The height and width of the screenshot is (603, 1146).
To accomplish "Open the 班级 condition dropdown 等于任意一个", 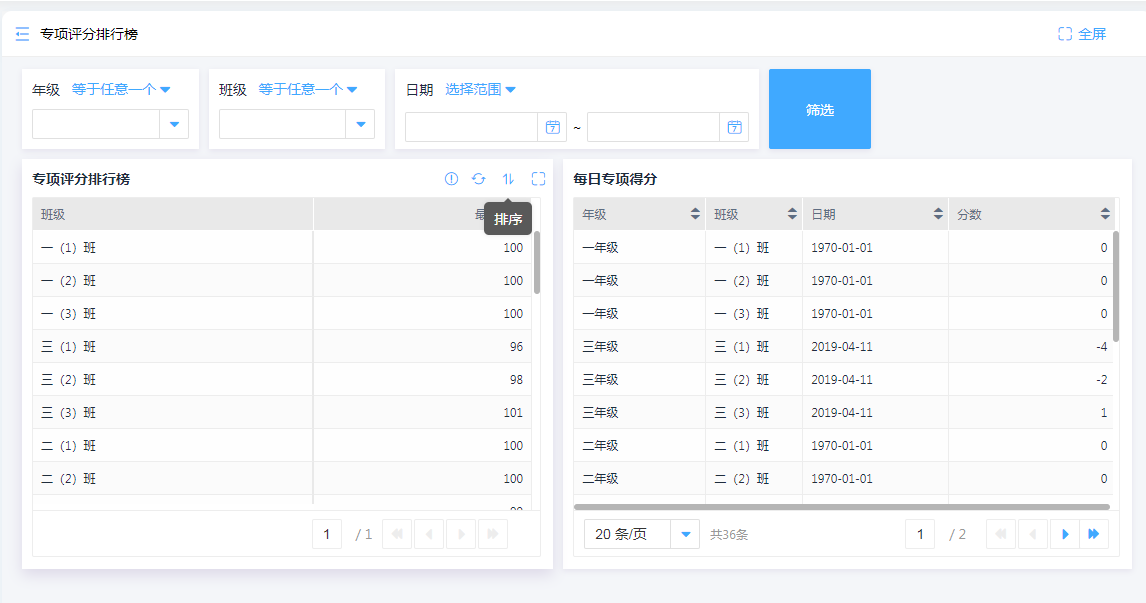I will tap(308, 90).
